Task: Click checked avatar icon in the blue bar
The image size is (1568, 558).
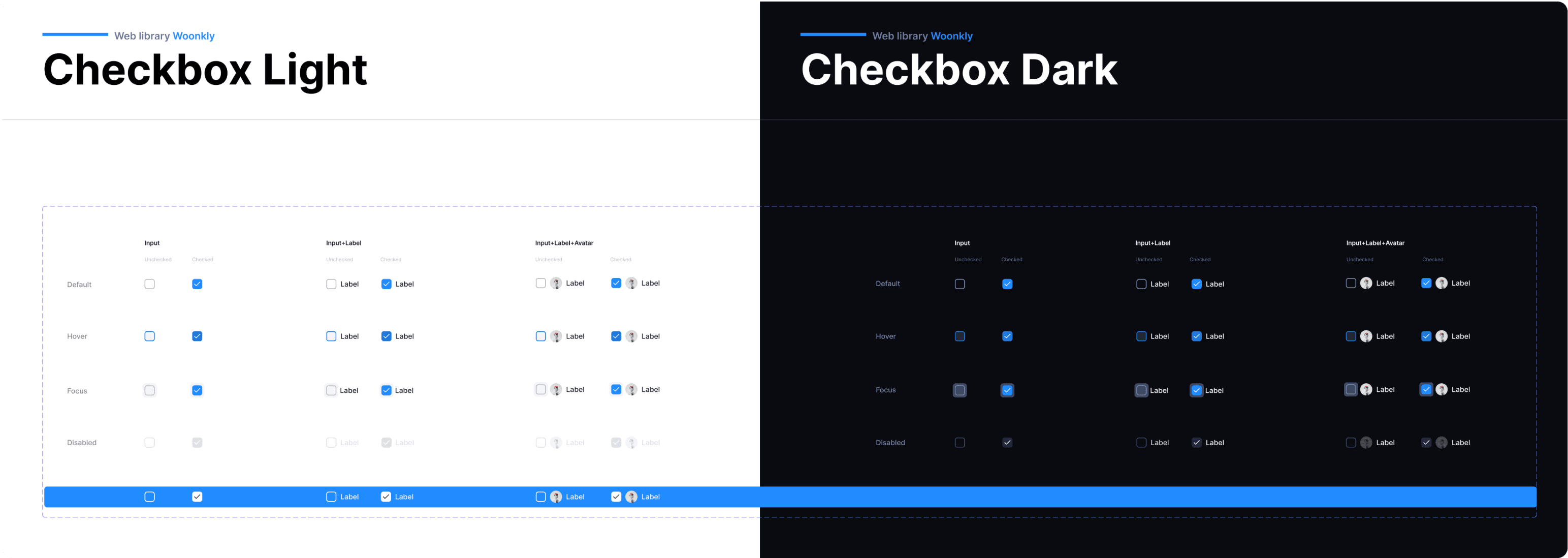Action: pos(631,497)
